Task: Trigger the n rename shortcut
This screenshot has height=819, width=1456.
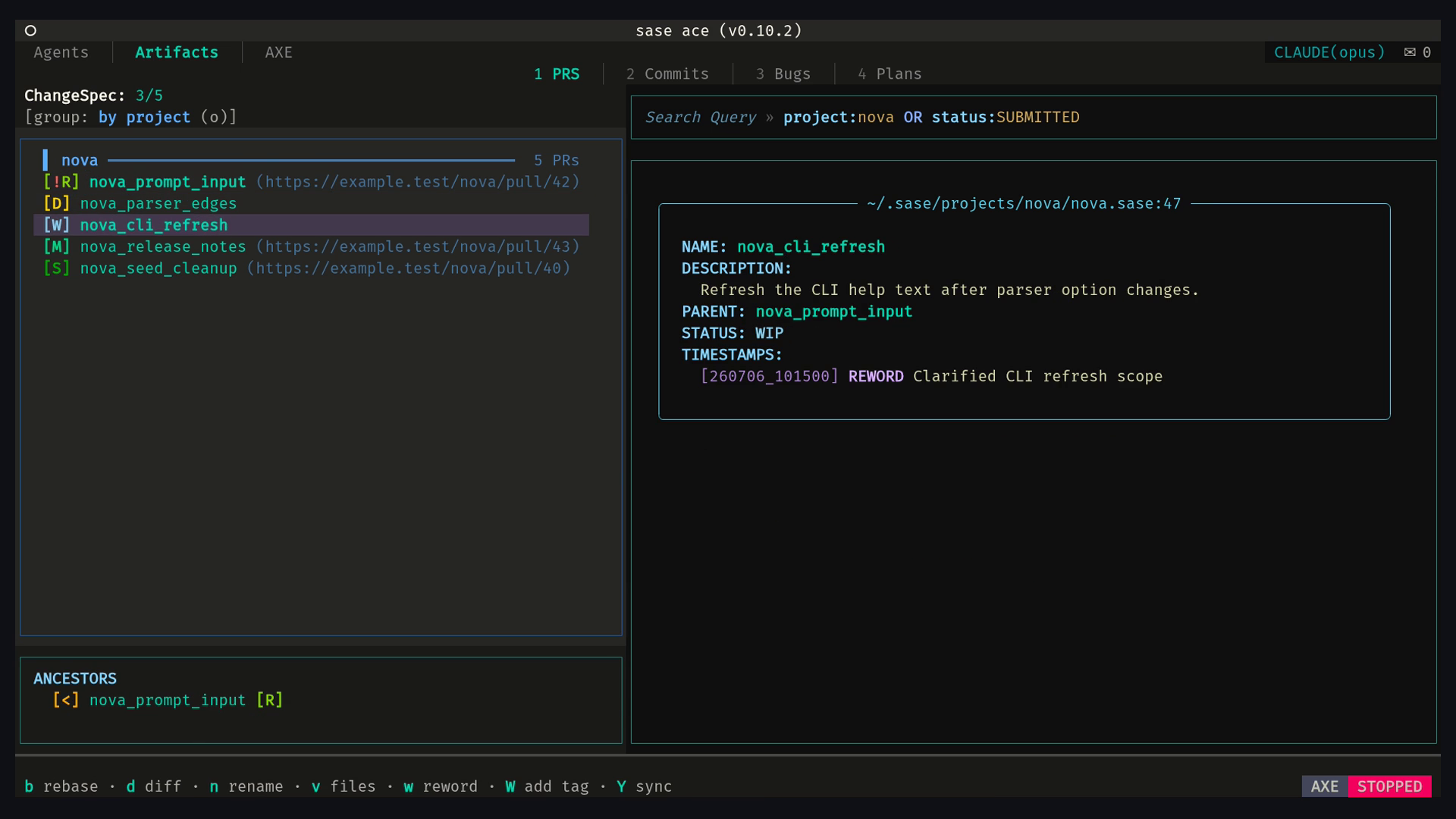Action: 246,787
